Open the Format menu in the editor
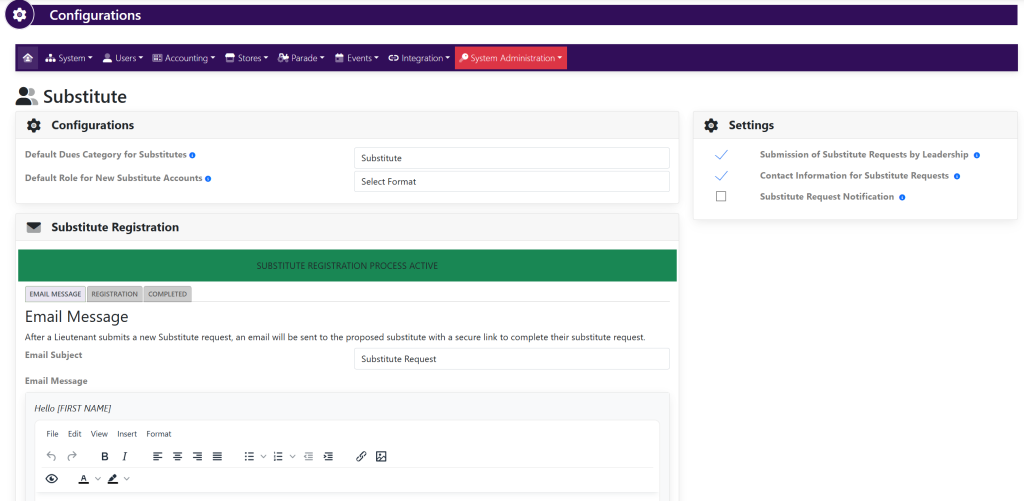 [158, 434]
